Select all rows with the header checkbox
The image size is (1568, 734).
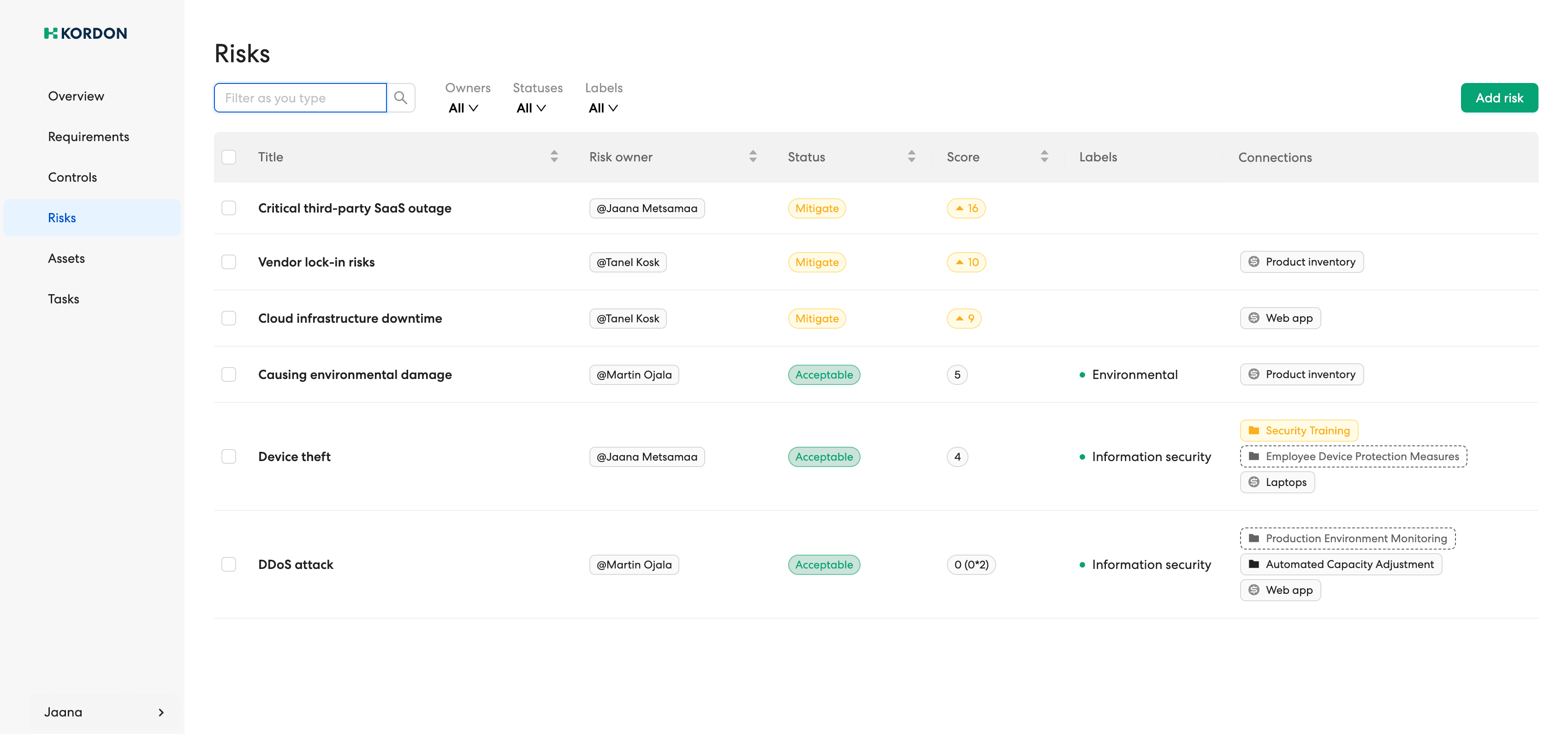pyautogui.click(x=229, y=157)
